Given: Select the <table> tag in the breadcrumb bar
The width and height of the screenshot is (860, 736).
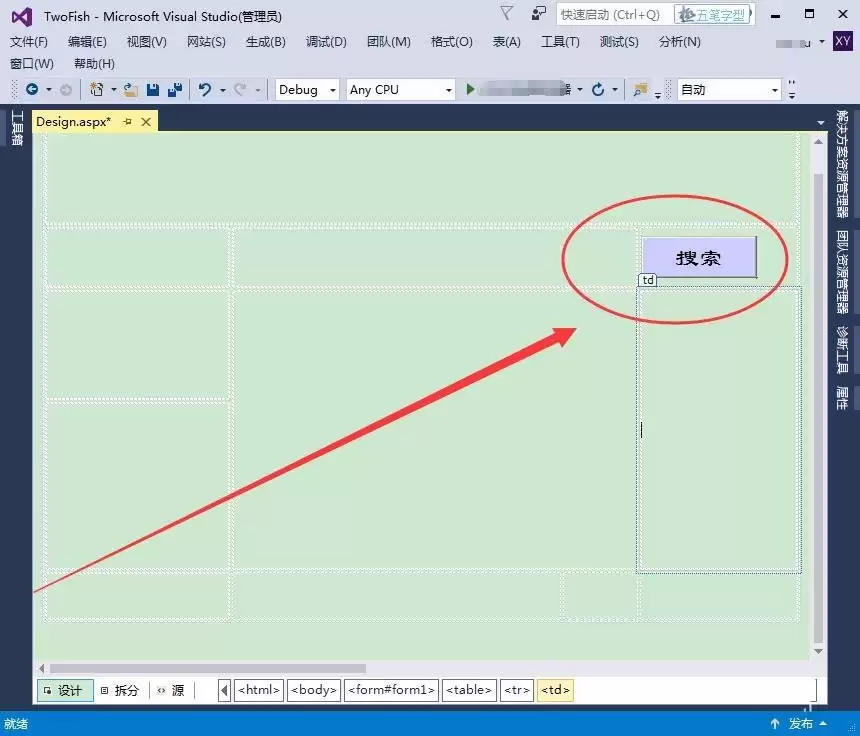Looking at the screenshot, I should [468, 689].
